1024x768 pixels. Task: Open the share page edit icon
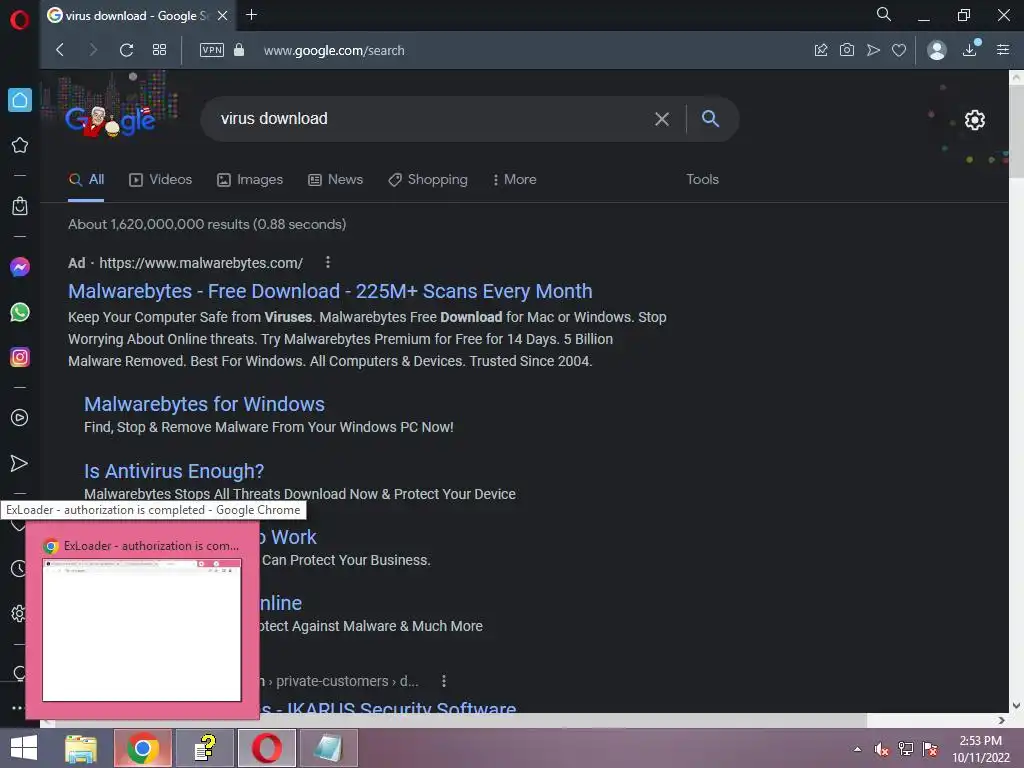(821, 50)
